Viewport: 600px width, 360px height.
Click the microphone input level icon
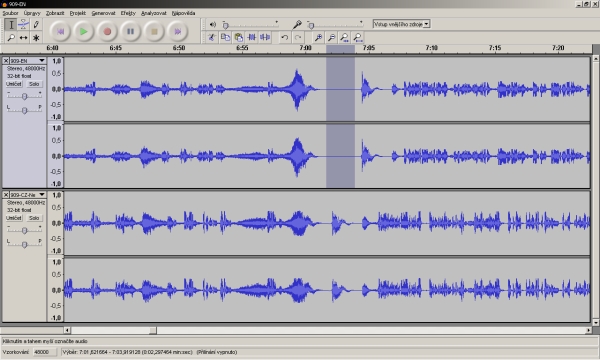[297, 25]
